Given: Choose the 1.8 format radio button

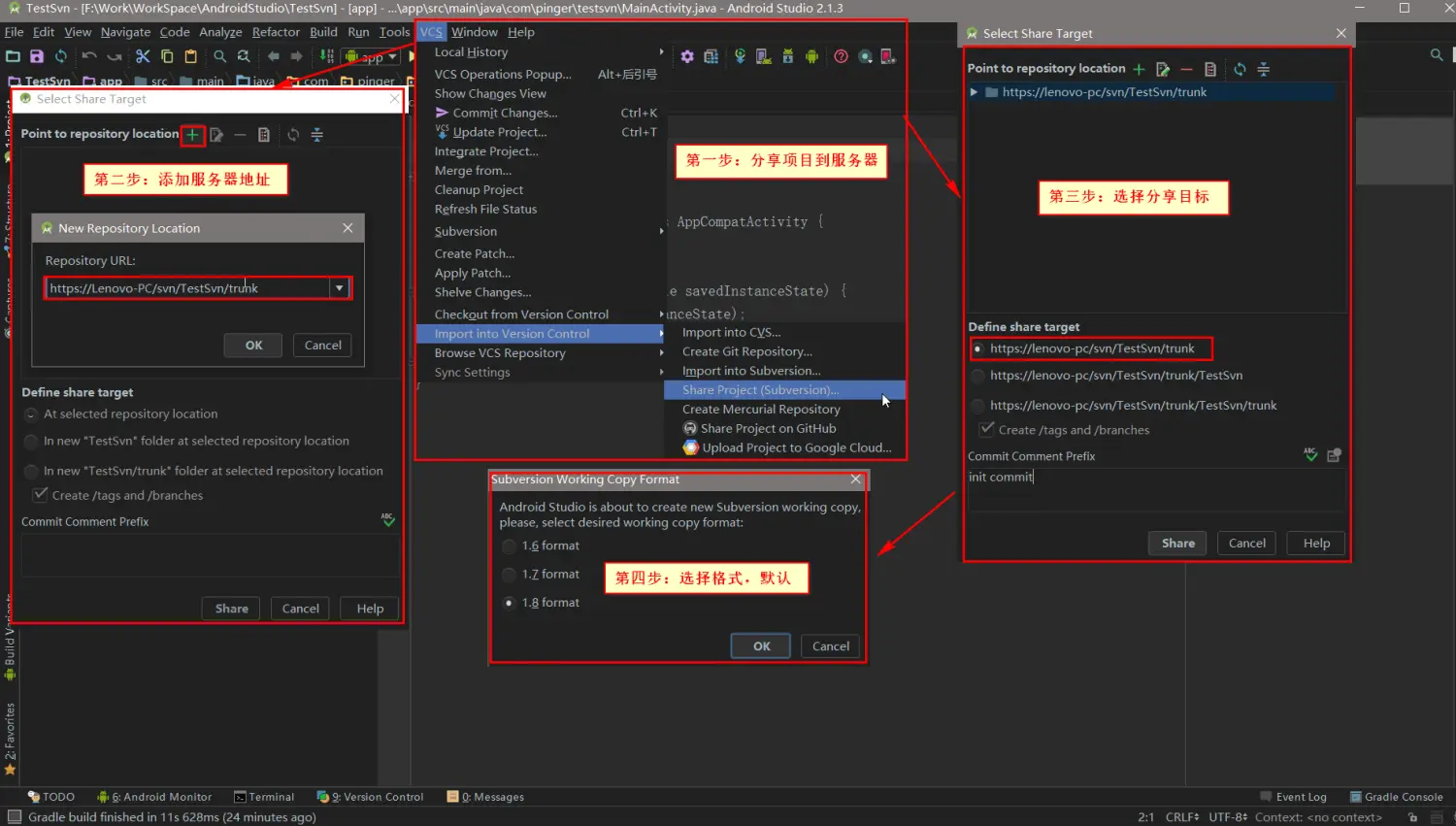Looking at the screenshot, I should [x=509, y=603].
